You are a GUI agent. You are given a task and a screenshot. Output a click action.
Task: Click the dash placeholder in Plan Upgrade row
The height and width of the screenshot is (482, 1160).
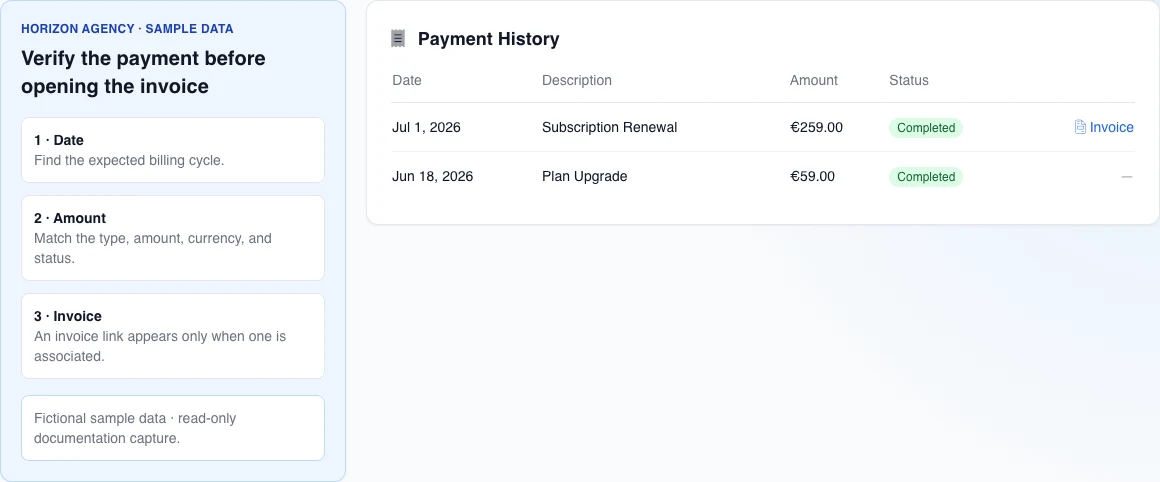pos(1127,177)
